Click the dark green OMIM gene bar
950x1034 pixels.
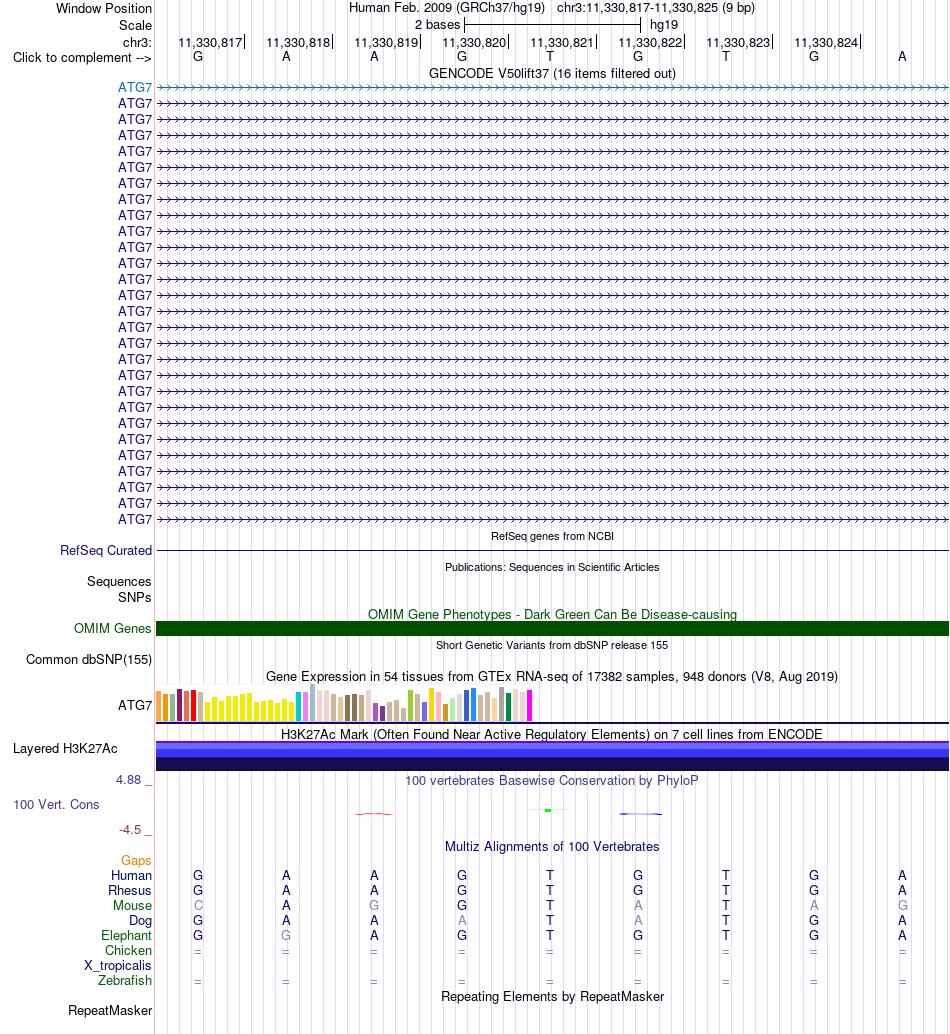[552, 628]
